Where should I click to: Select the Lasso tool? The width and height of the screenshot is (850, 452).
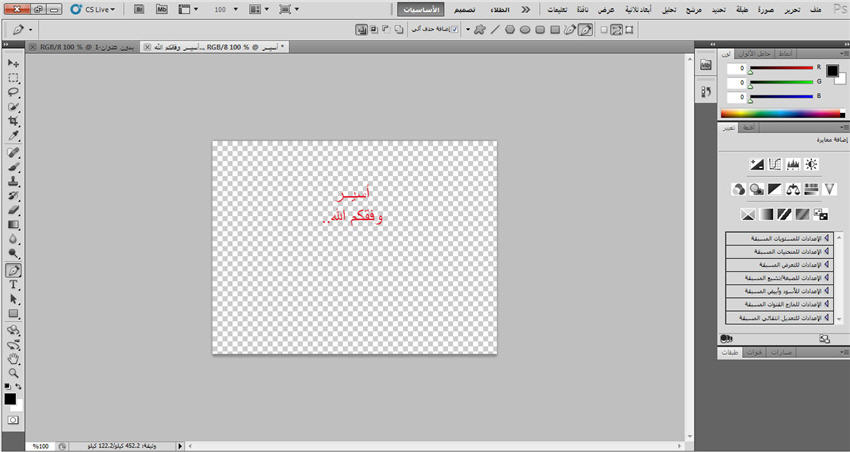[x=13, y=92]
